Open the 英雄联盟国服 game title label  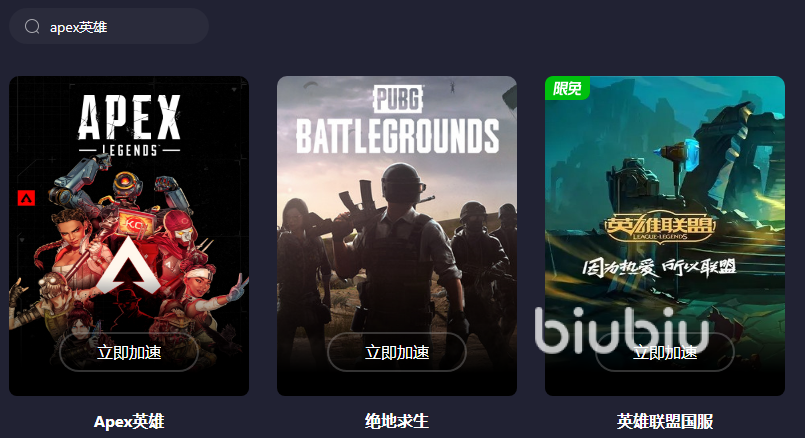tap(665, 422)
